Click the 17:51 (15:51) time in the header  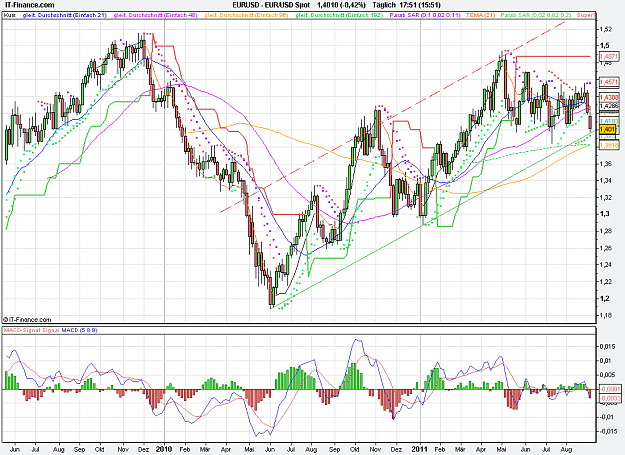419,5
